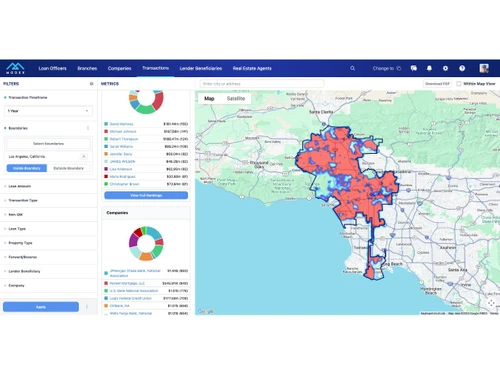The width and height of the screenshot is (500, 375).
Task: Click green slice of loan officers donut
Action: pos(145,109)
